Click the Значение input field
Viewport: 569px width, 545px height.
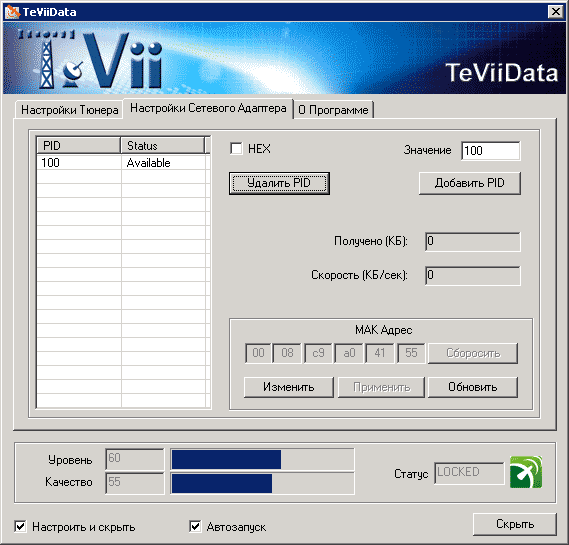(x=491, y=151)
